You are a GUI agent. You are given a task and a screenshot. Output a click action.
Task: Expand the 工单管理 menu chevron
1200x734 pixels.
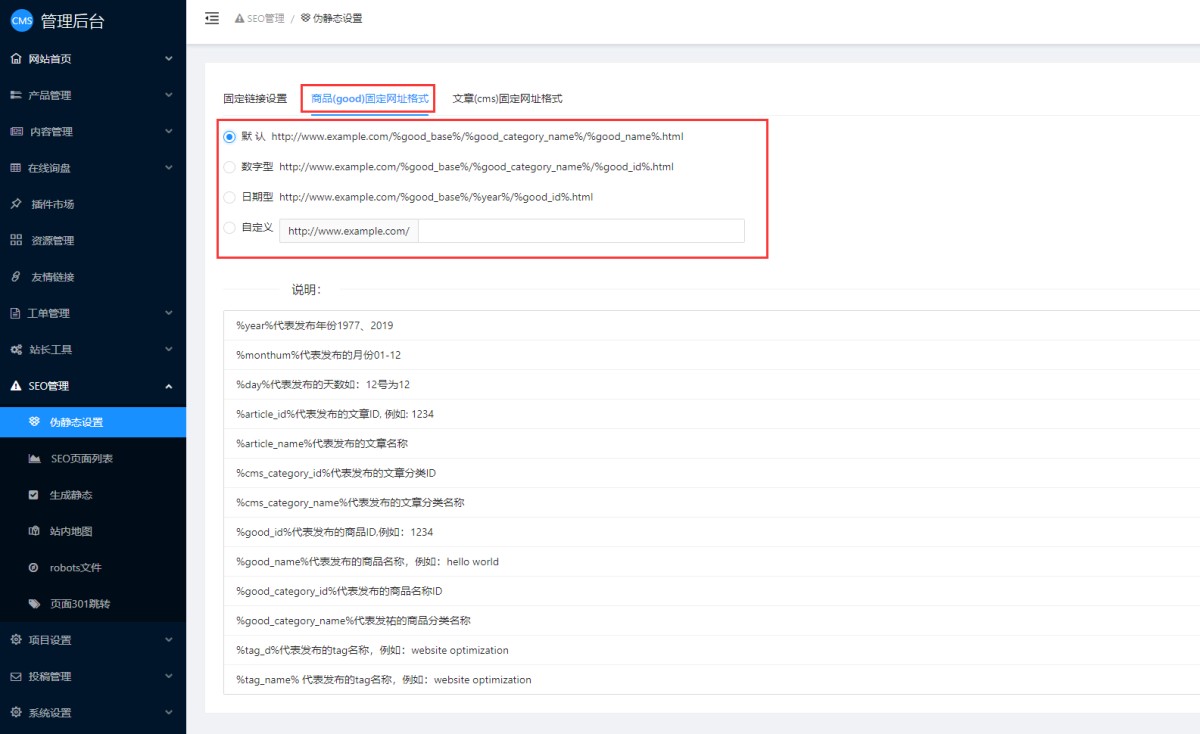169,313
